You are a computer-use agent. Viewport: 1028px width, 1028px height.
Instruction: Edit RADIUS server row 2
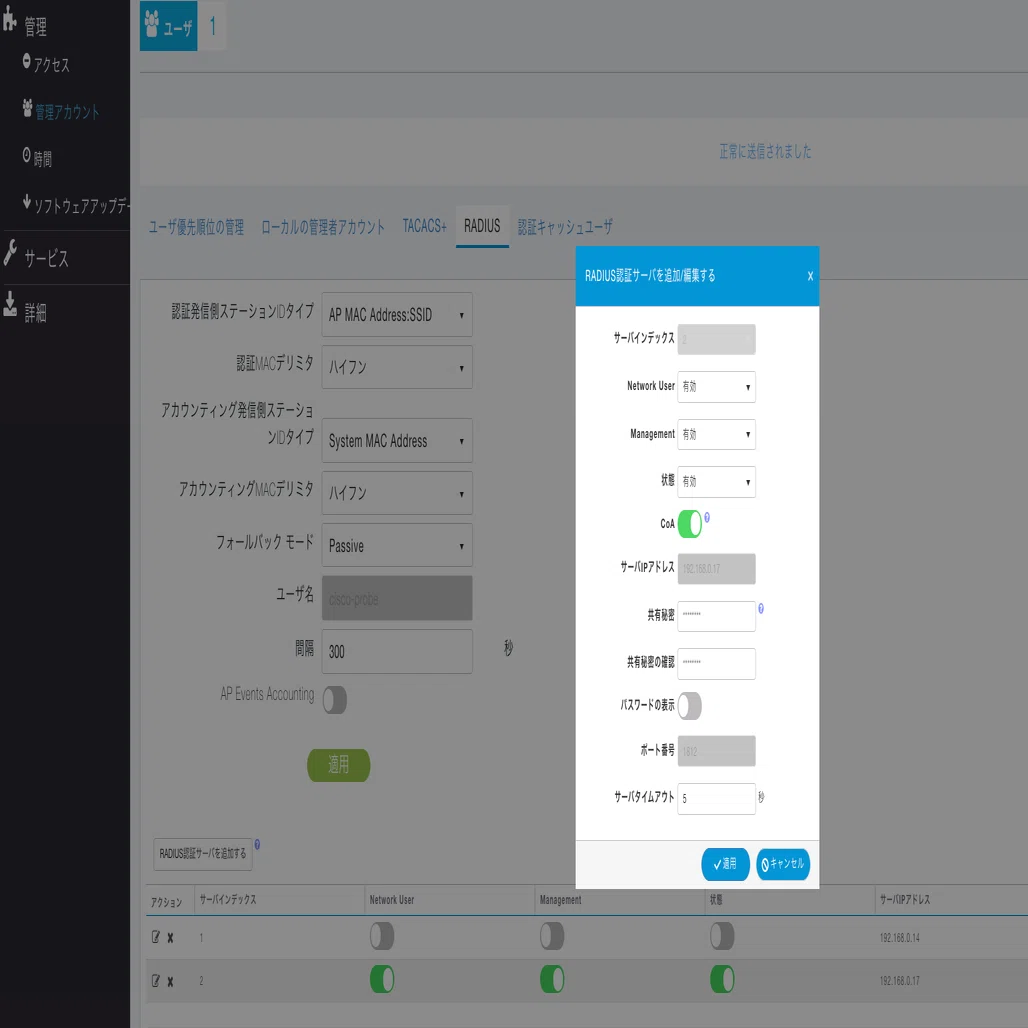(155, 981)
